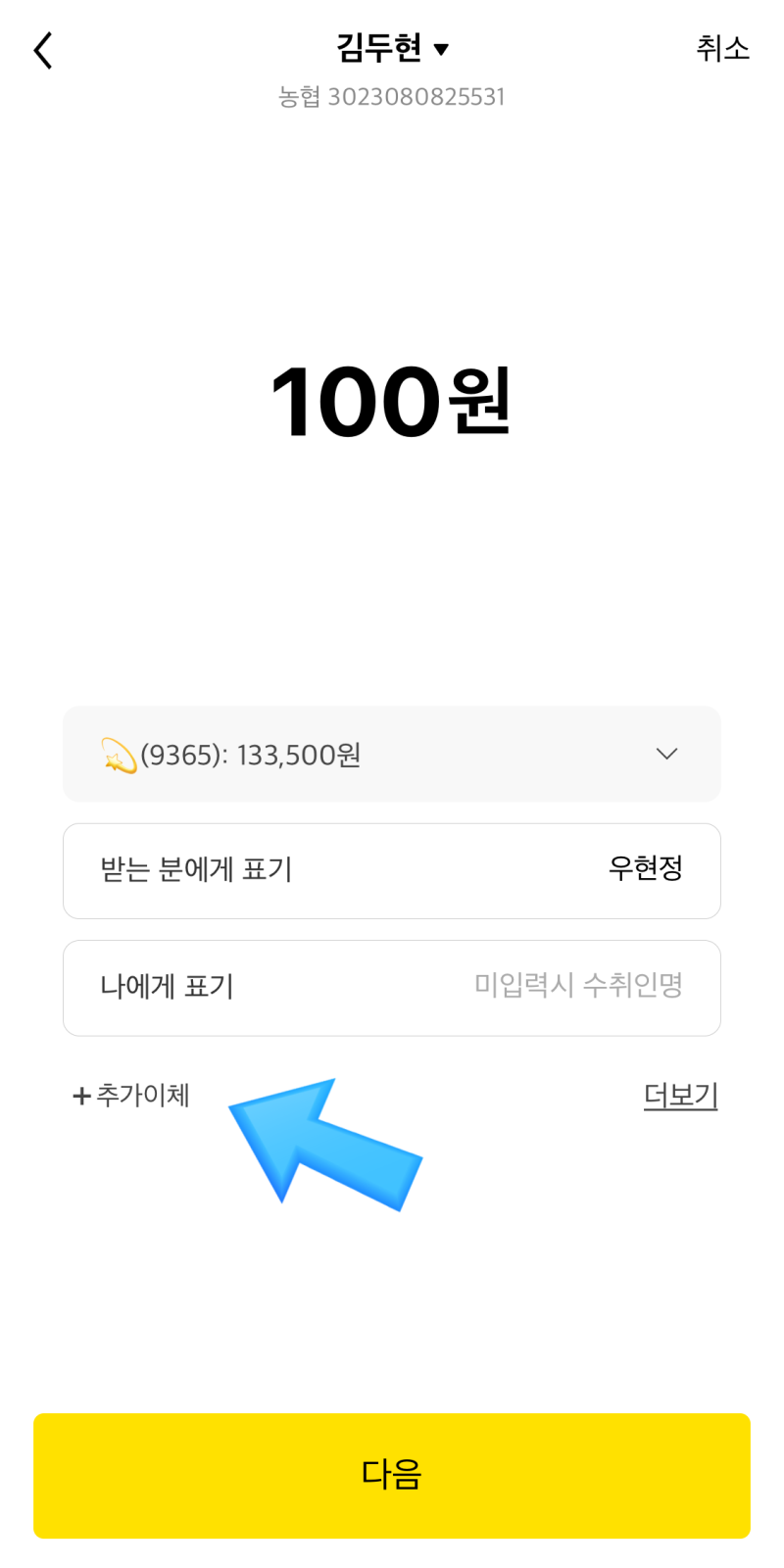Edit the 받는 분에게 표기 field

[x=392, y=870]
